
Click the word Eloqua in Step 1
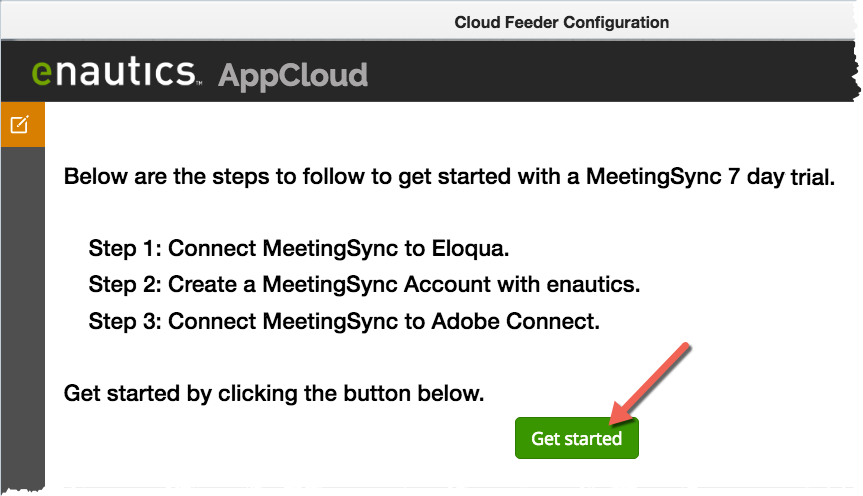pyautogui.click(x=470, y=248)
